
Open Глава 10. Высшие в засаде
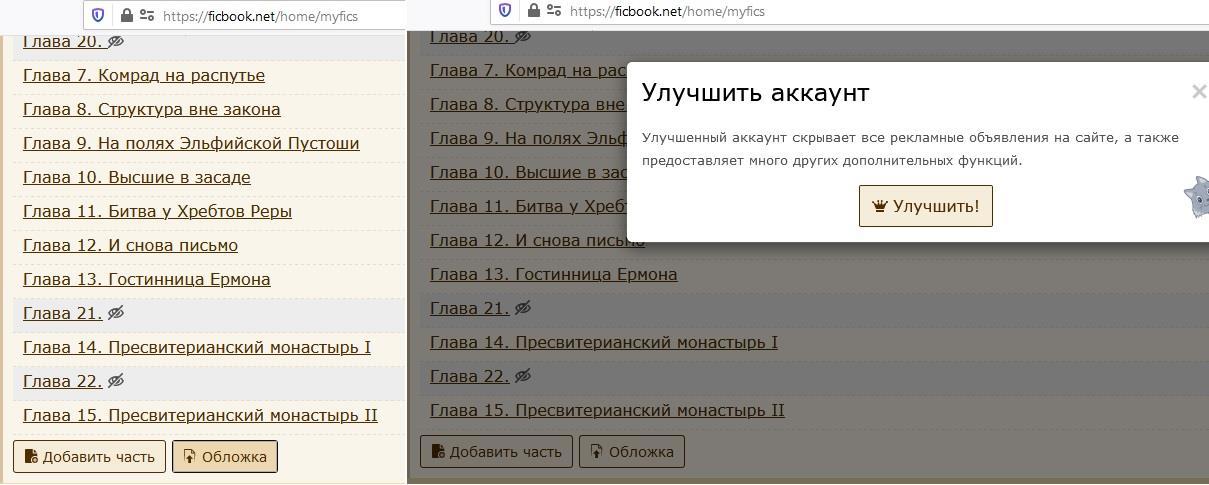(137, 178)
